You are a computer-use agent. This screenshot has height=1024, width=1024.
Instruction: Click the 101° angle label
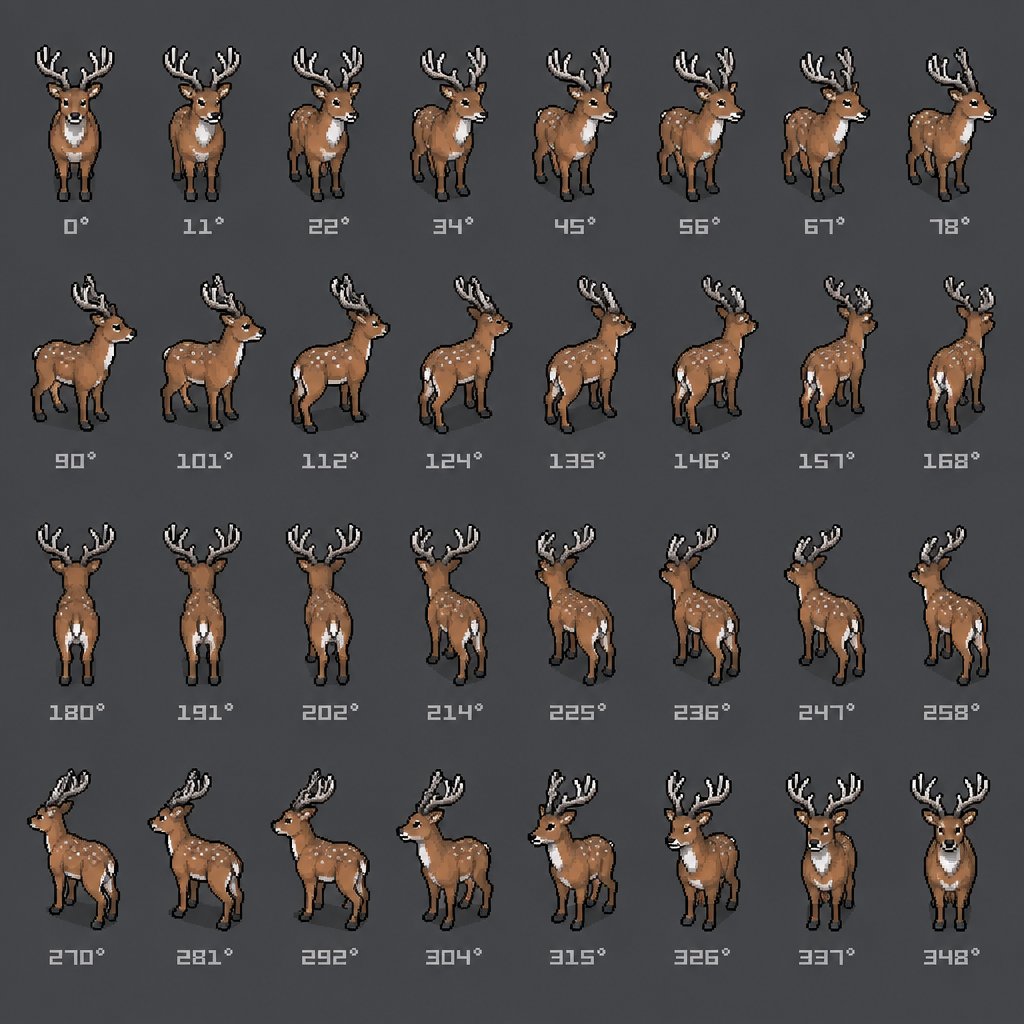coord(204,461)
